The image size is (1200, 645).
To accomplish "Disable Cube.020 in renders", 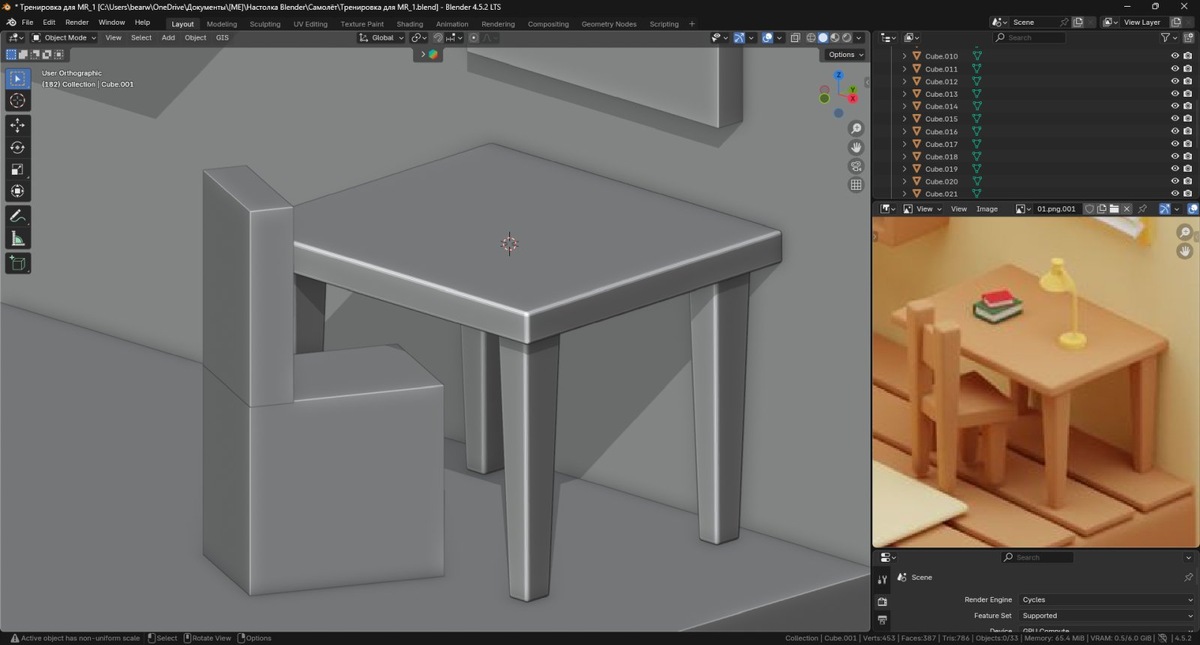I will 1187,181.
